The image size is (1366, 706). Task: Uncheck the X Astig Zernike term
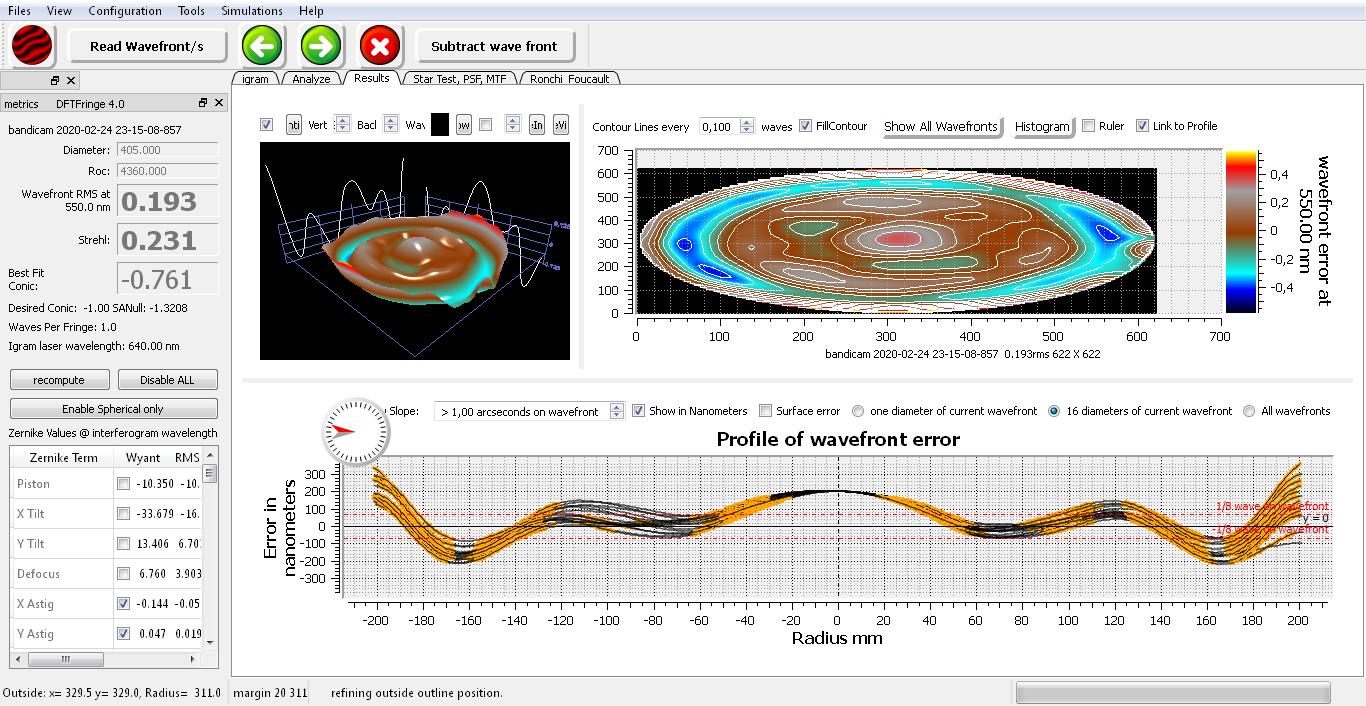[123, 604]
